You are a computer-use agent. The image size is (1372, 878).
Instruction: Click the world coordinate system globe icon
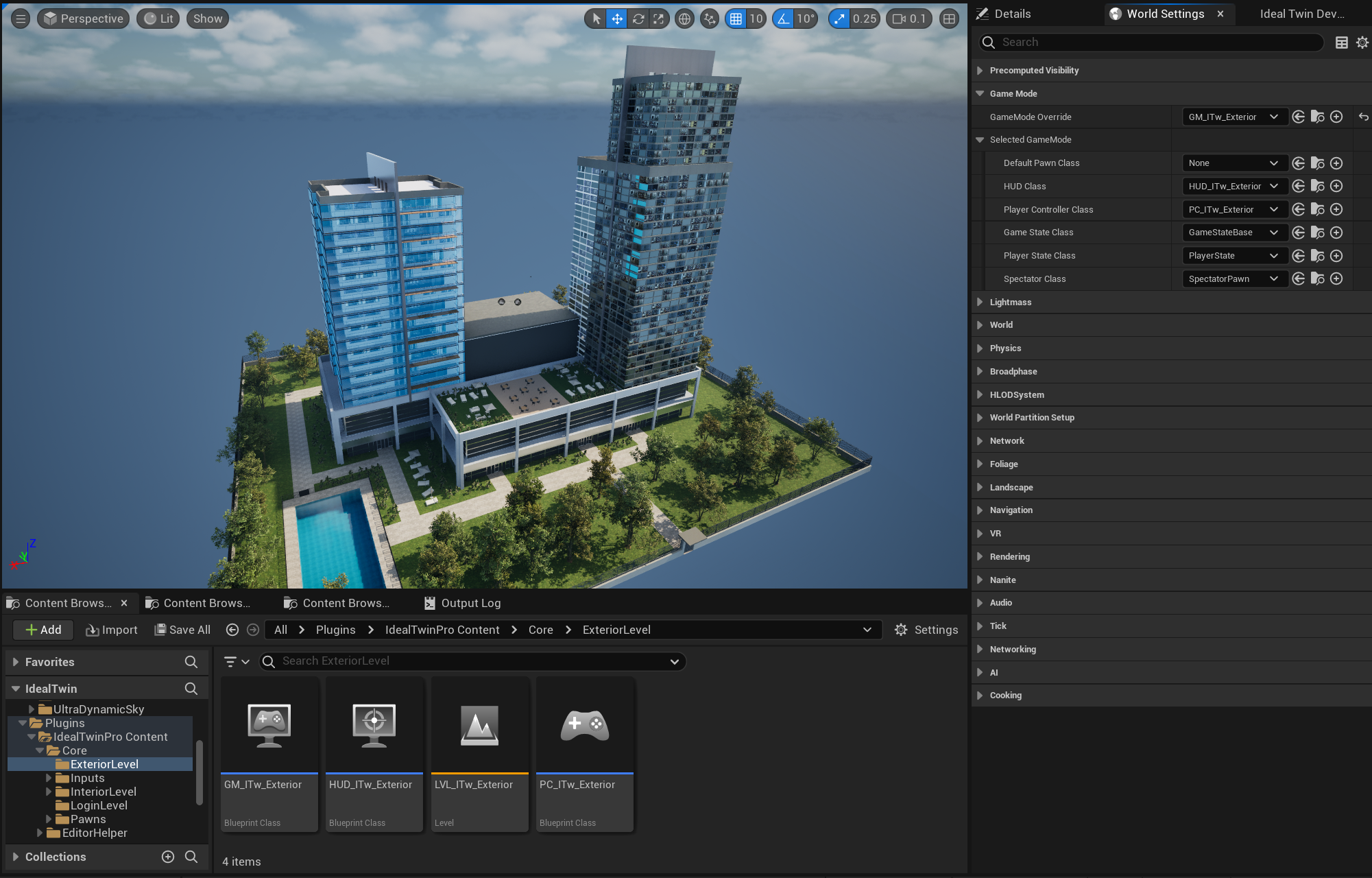point(684,19)
